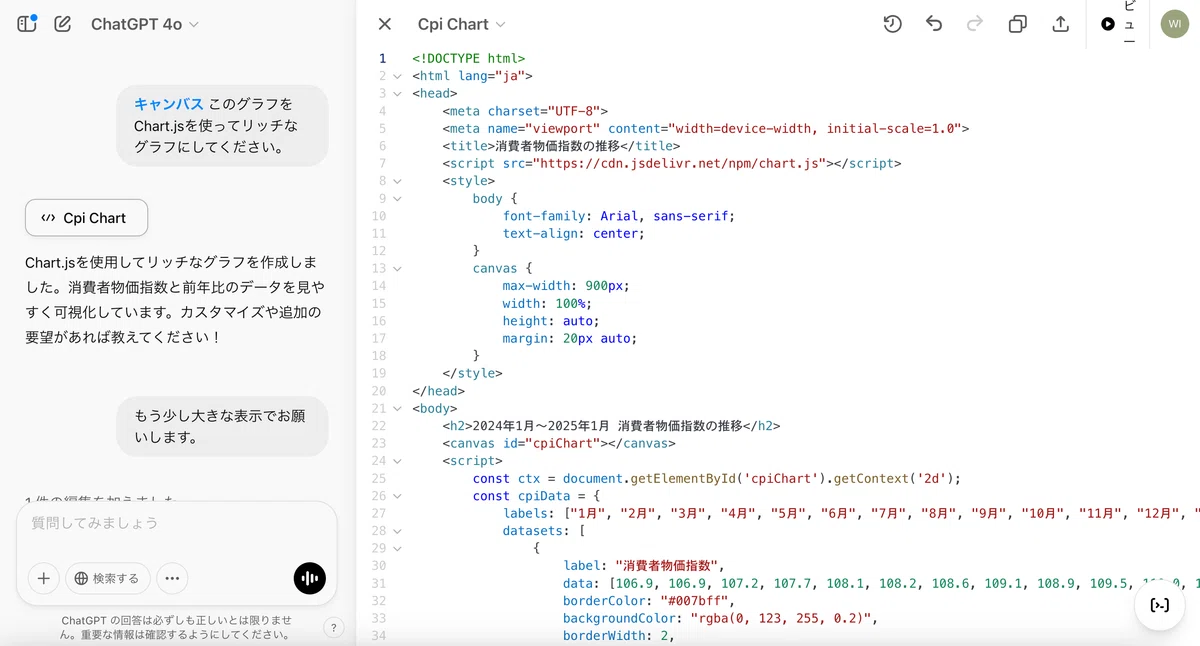
Task: Click the meta viewport line
Action: [x=705, y=128]
